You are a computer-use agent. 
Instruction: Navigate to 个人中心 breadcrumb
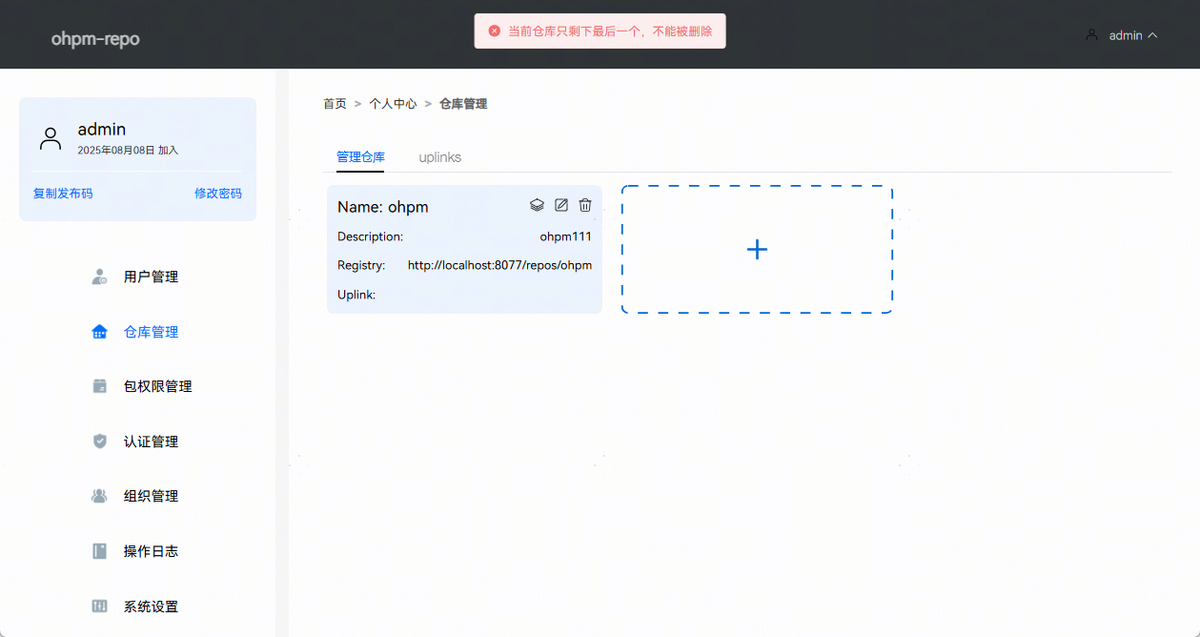tap(393, 104)
